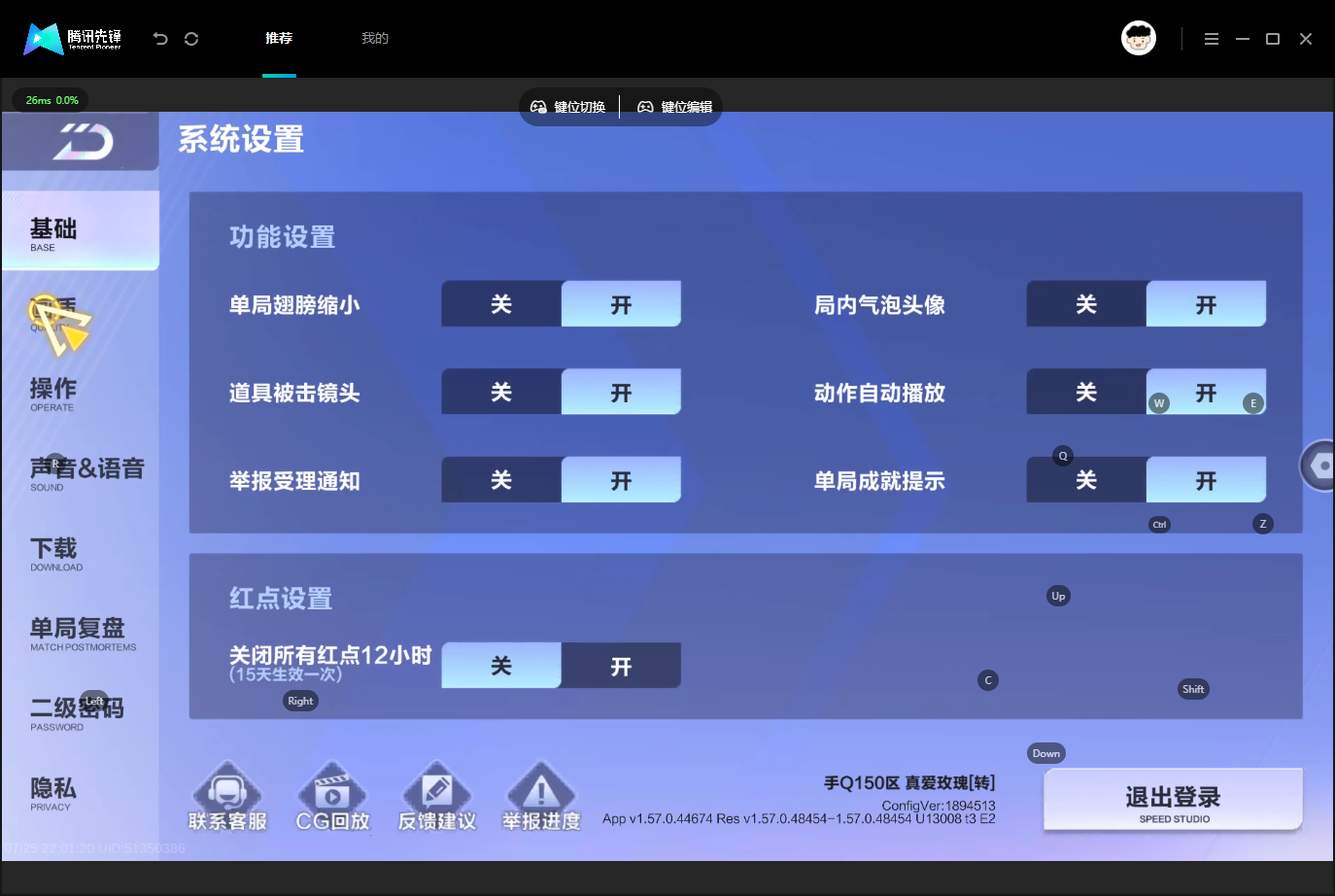Enable 局内气泡头像 with 开

tap(1206, 304)
